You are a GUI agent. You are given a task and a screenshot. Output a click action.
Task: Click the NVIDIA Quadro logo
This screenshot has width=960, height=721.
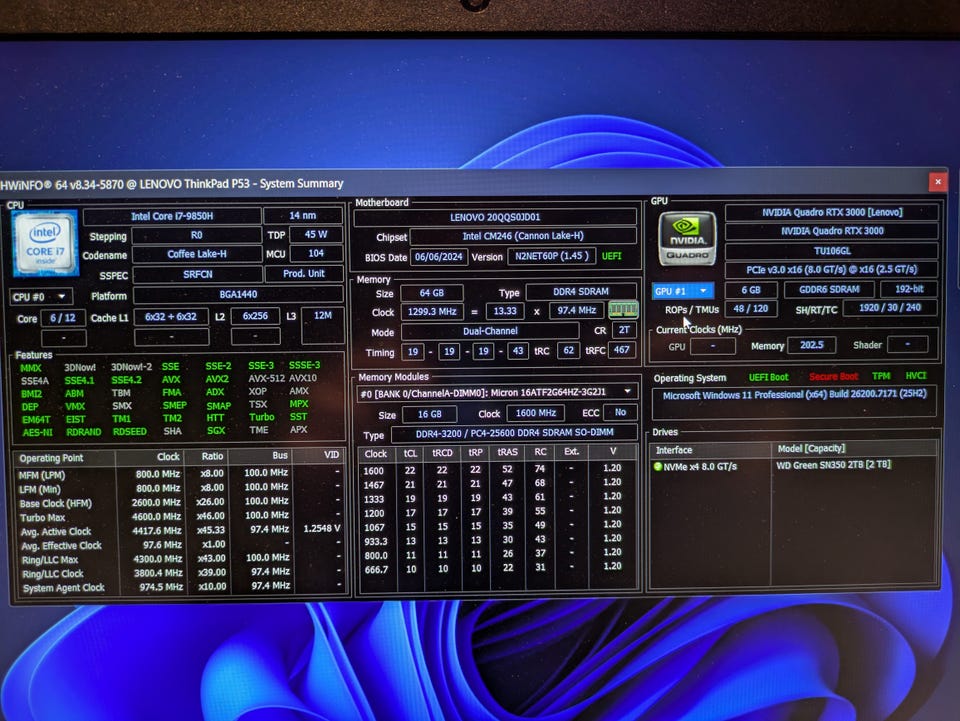click(686, 239)
